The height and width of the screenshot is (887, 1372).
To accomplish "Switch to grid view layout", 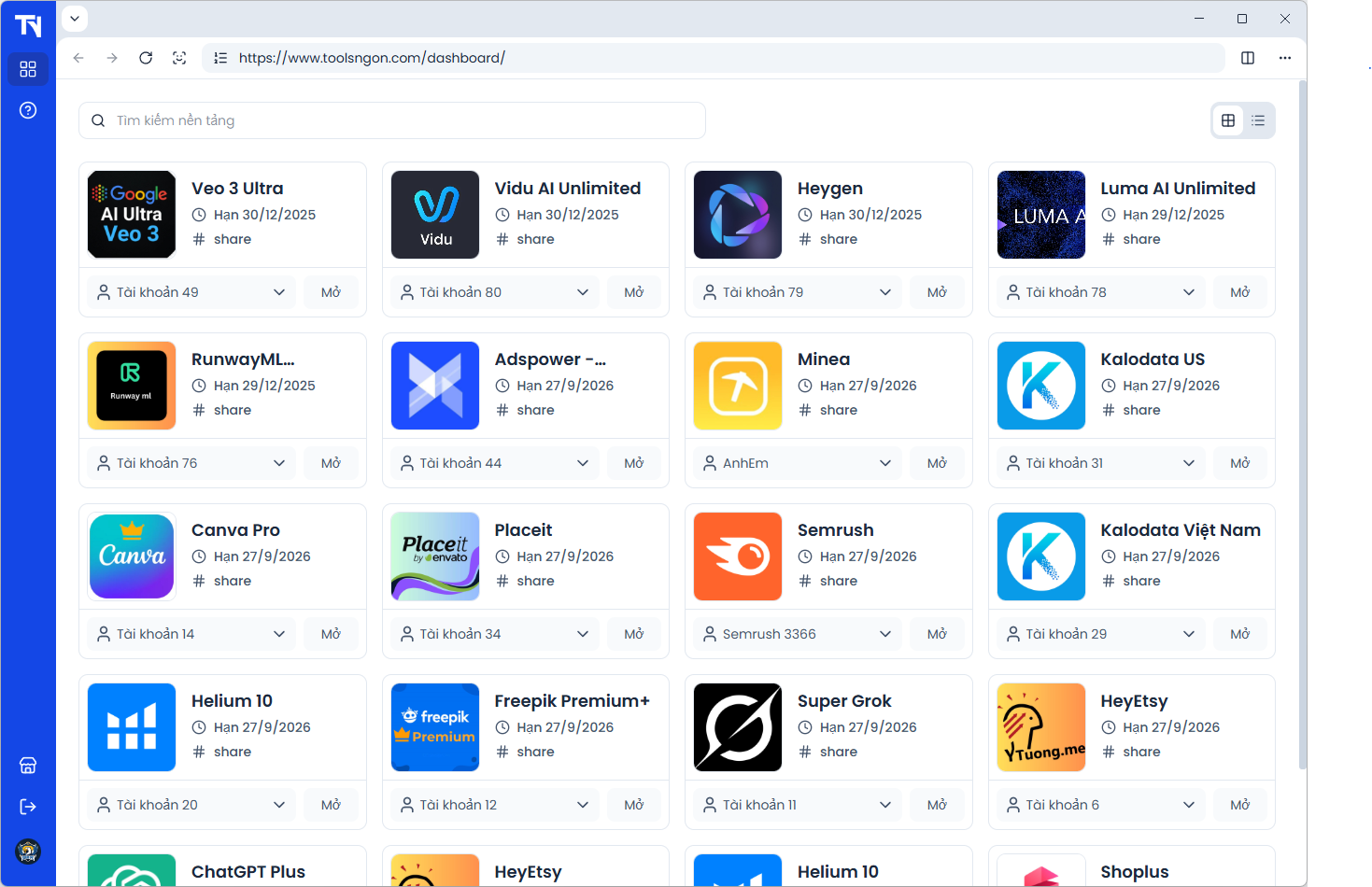I will tap(1228, 120).
